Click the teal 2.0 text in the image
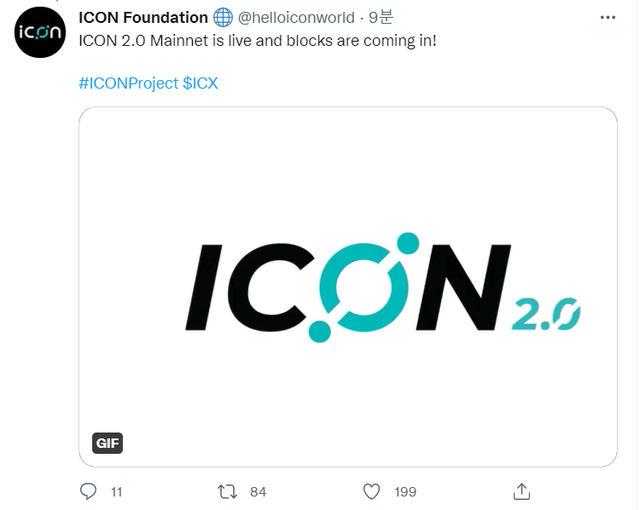This screenshot has width=640, height=510. 550,314
